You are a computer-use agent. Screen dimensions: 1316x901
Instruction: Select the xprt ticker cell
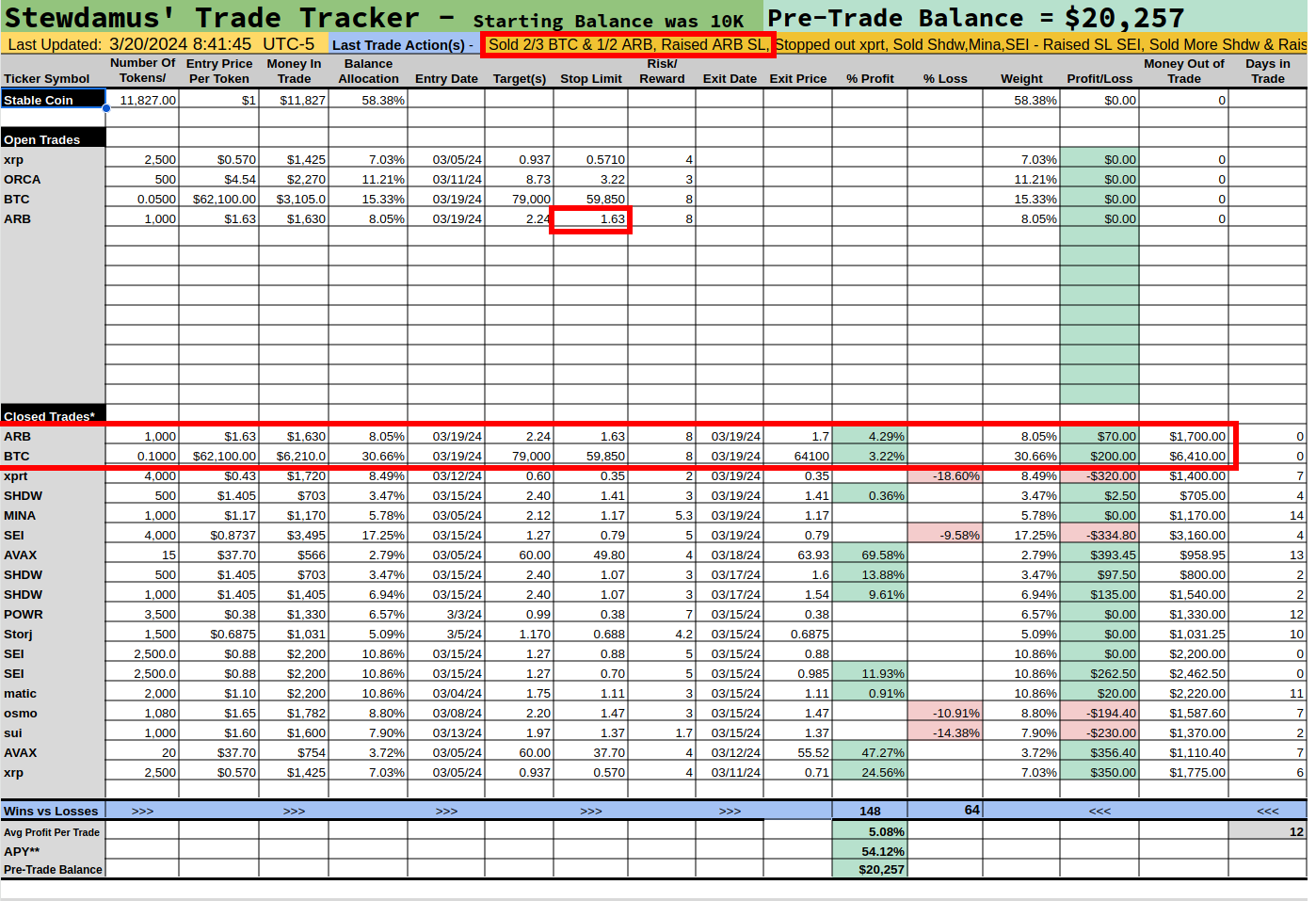click(53, 476)
